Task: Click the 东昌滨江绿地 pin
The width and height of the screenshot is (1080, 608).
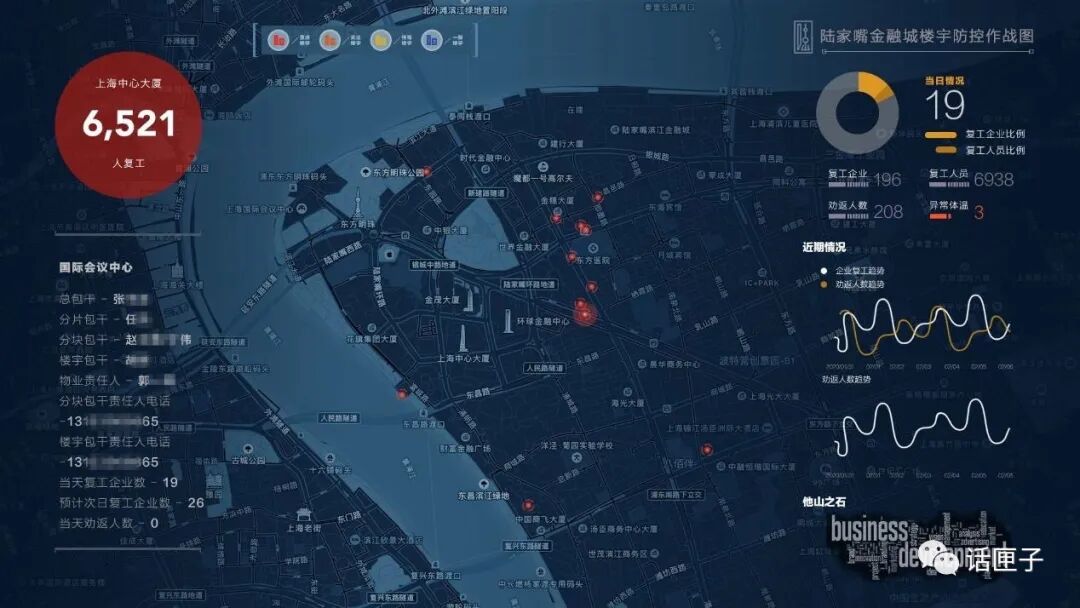Action: (484, 485)
